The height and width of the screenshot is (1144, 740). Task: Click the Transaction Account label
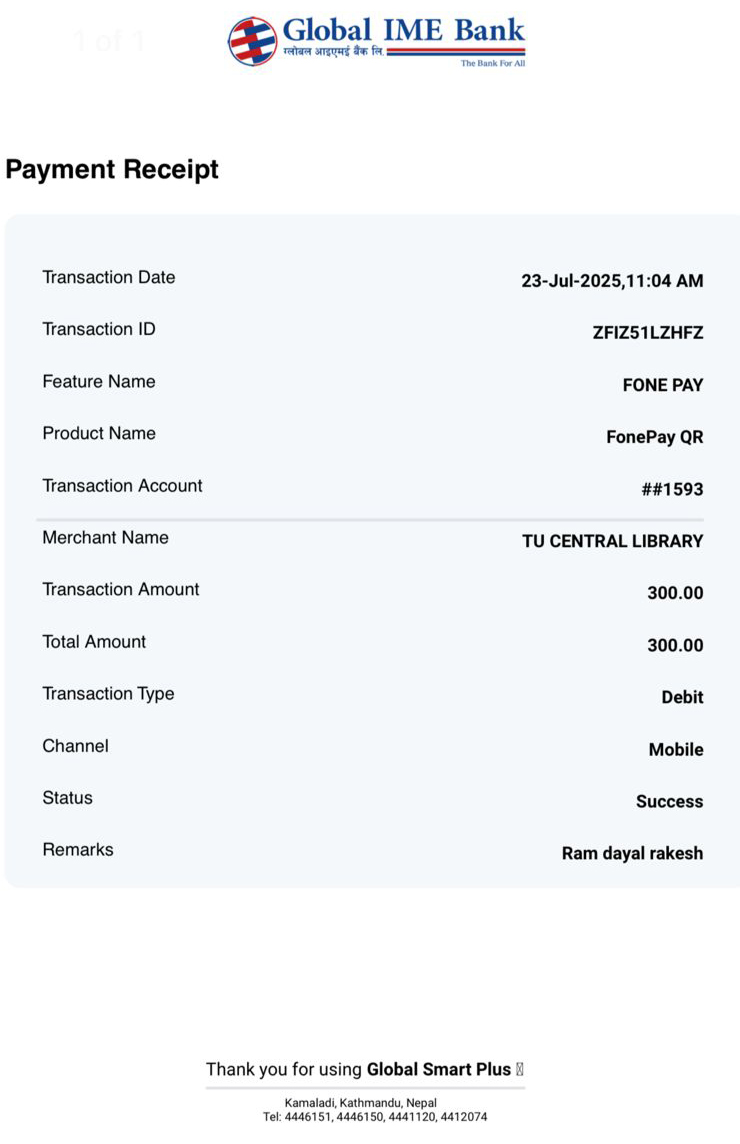(122, 485)
